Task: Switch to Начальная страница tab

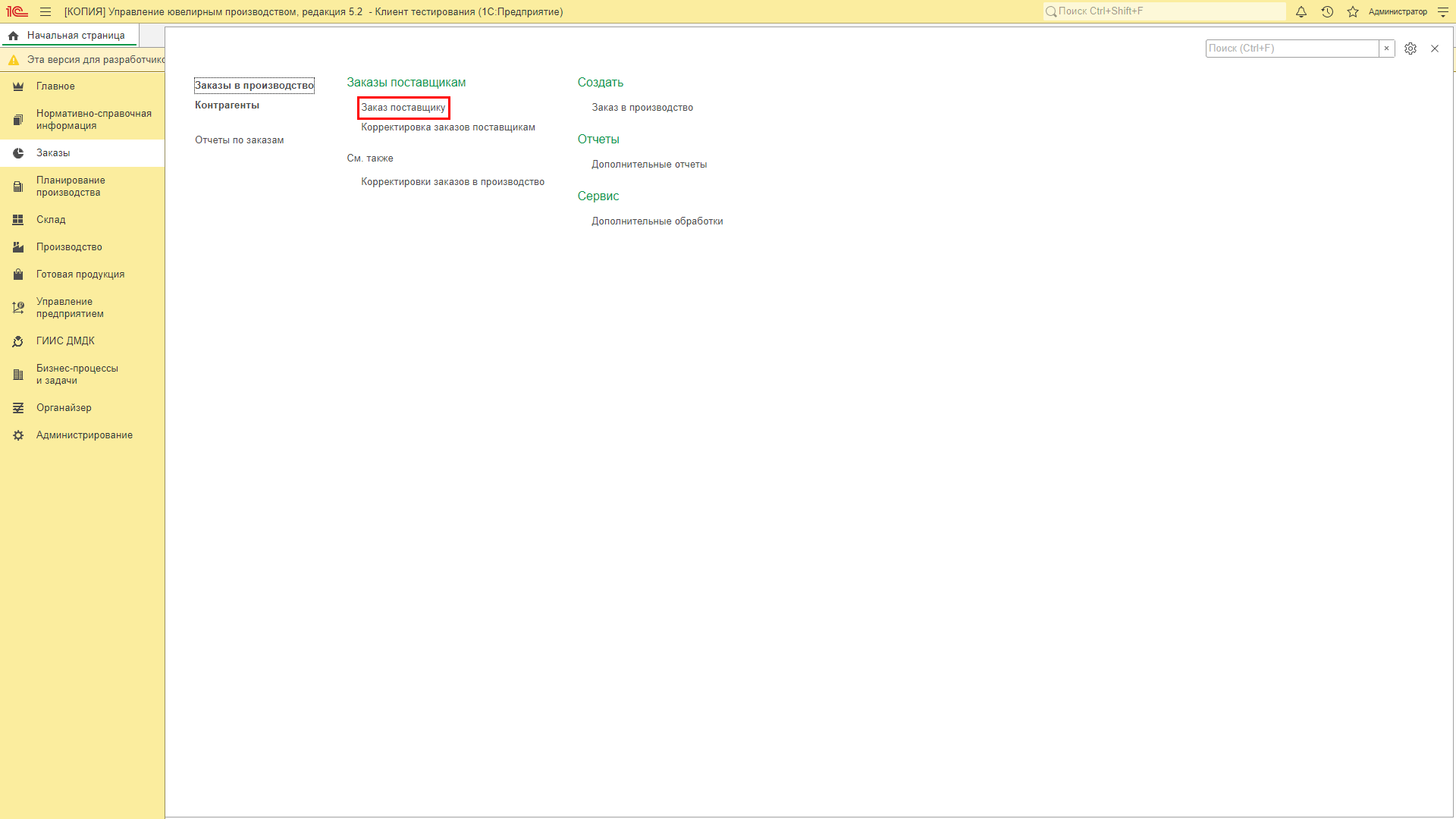Action: click(69, 36)
